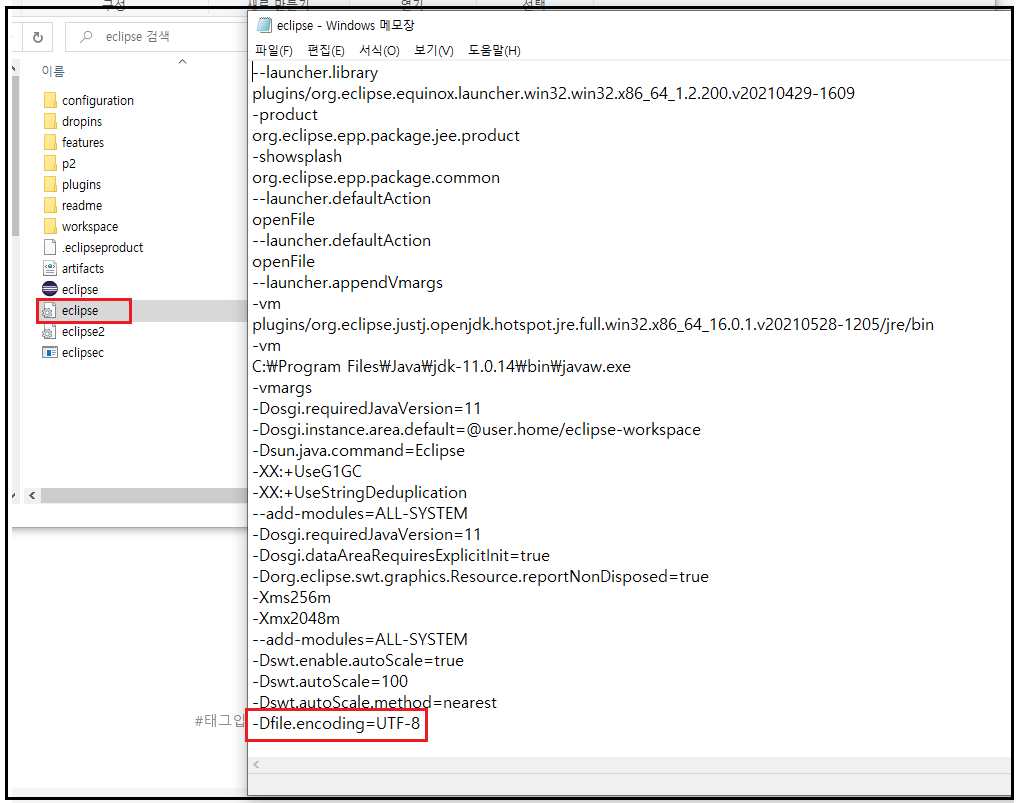Image resolution: width=1017 pixels, height=803 pixels.
Task: Click the org.eclipse.epp.package.common line
Action: (376, 178)
